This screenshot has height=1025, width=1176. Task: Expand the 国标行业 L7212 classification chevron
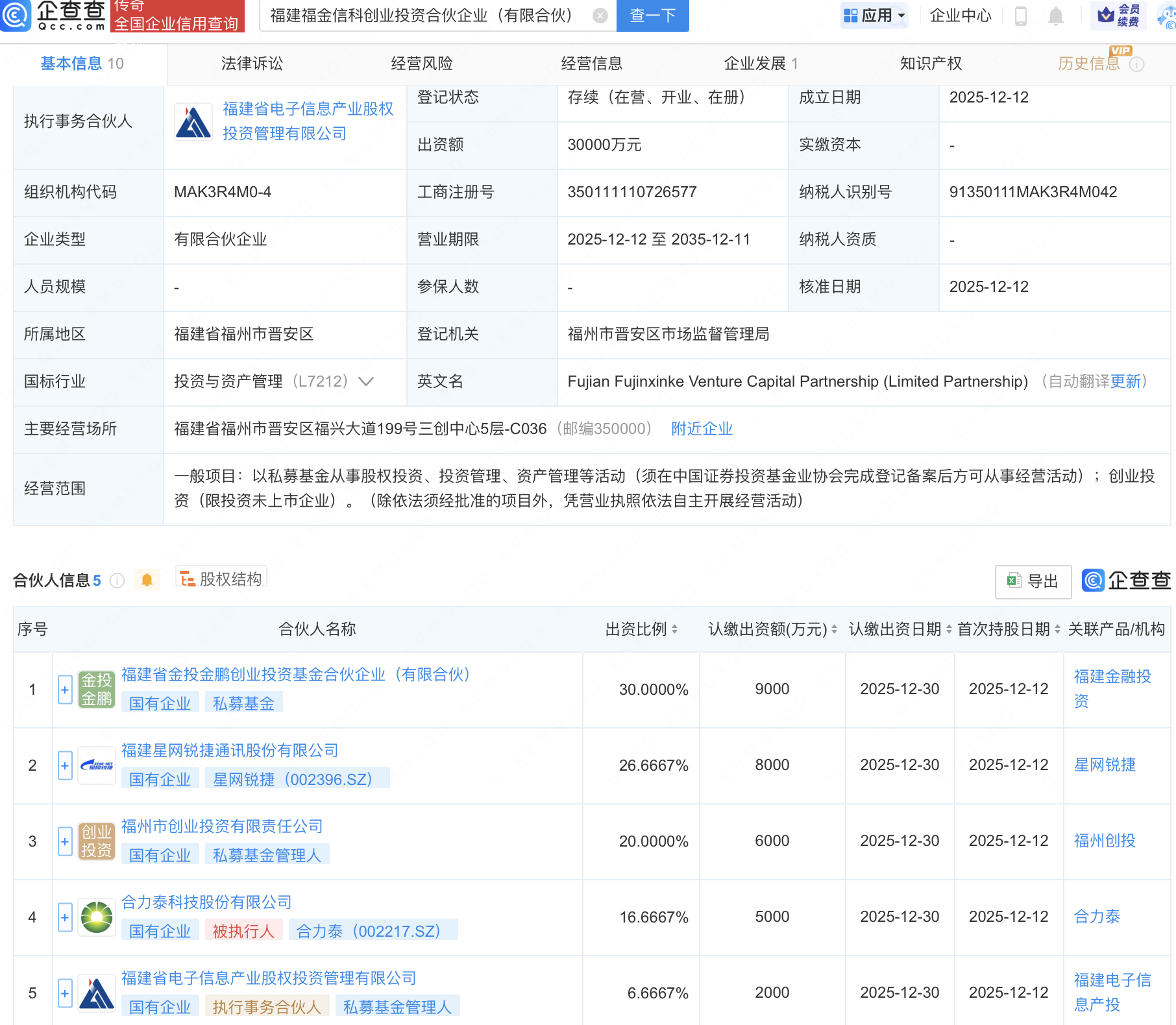(x=367, y=382)
